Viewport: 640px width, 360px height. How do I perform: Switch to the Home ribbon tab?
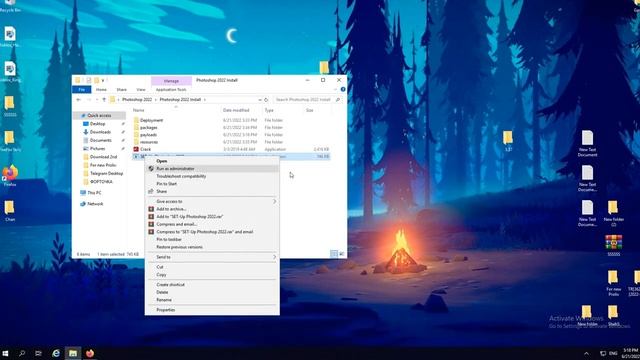point(101,89)
